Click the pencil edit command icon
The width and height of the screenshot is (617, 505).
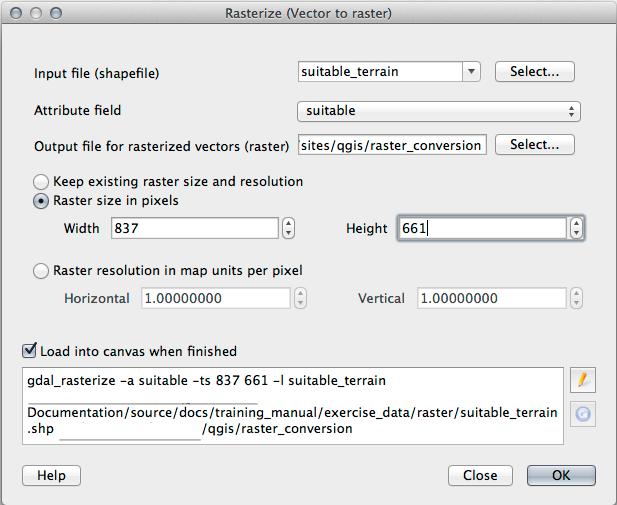coord(584,380)
